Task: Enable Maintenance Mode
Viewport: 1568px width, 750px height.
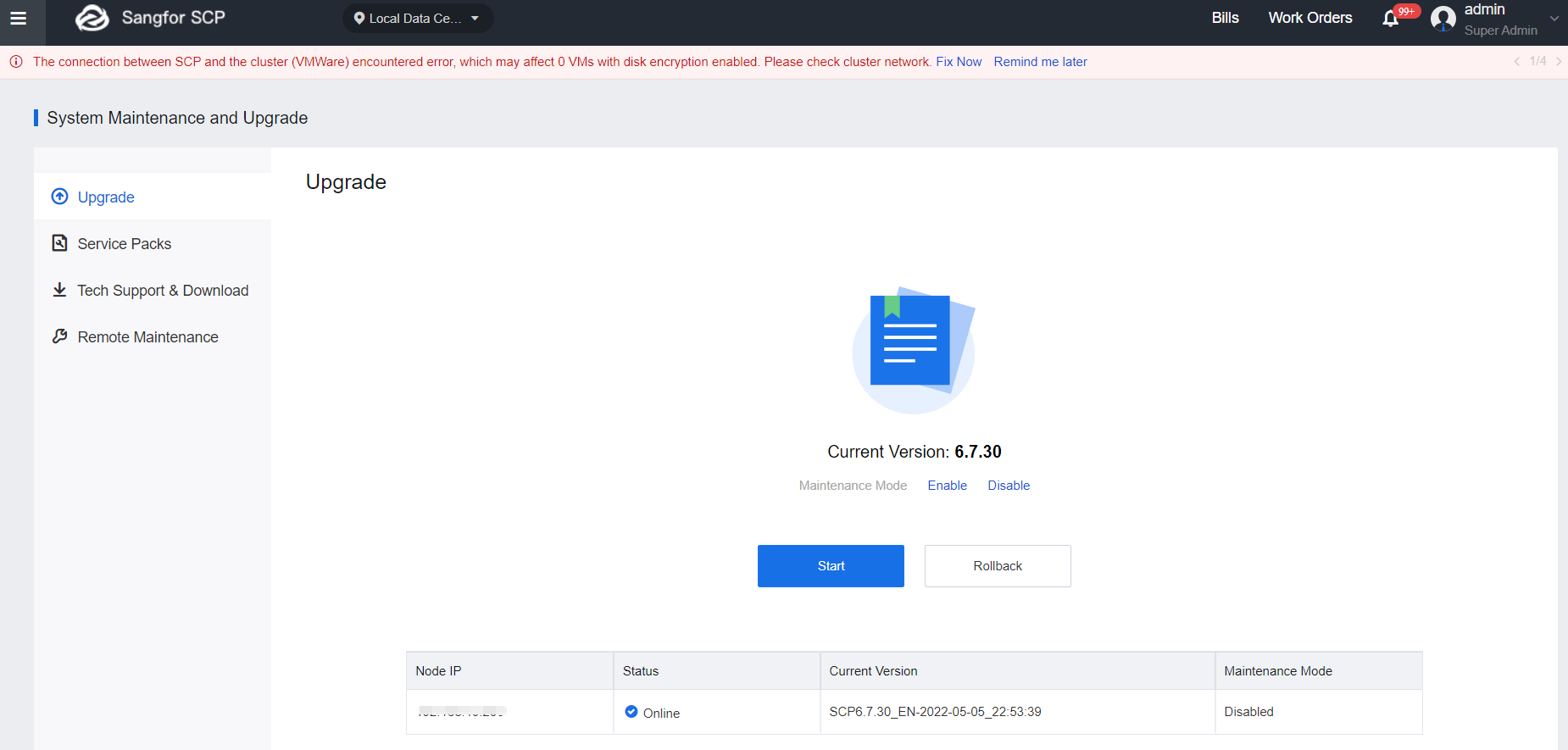Action: [947, 486]
